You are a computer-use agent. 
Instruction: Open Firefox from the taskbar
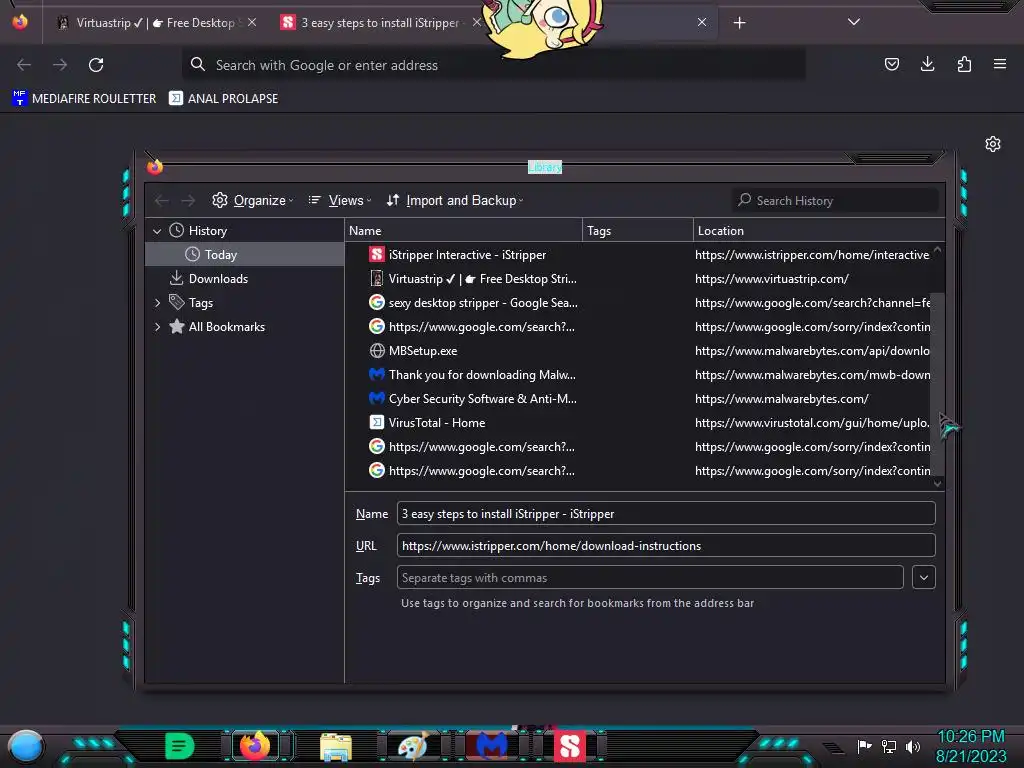click(x=255, y=746)
